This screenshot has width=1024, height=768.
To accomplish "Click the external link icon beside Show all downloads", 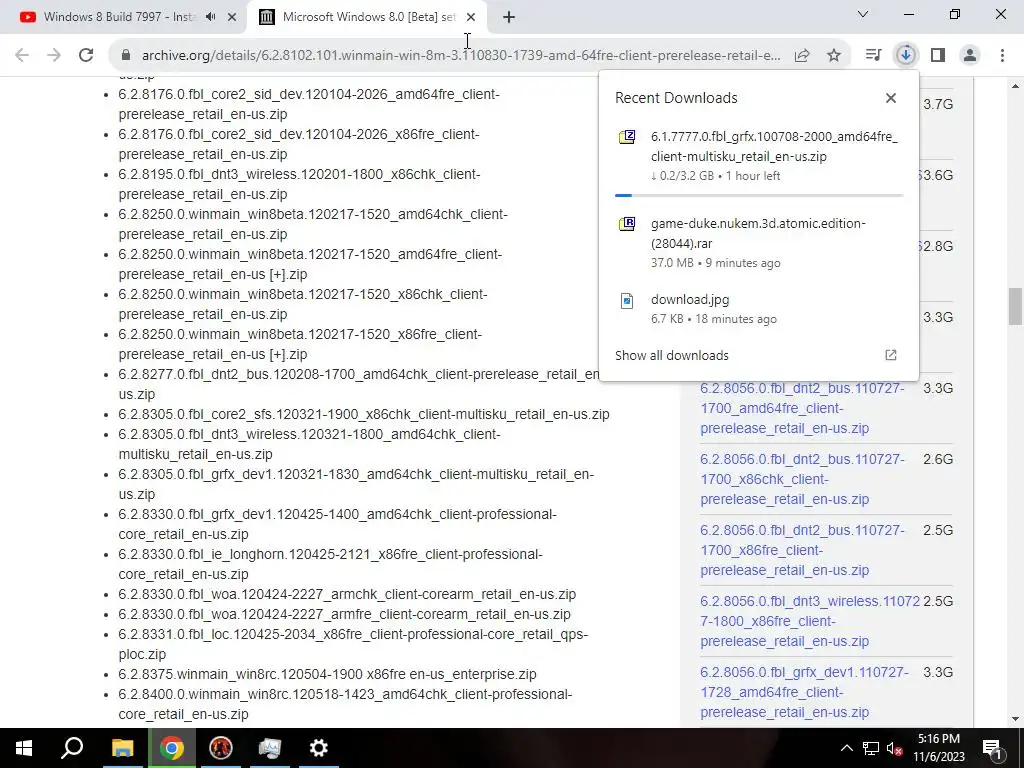I will [891, 355].
